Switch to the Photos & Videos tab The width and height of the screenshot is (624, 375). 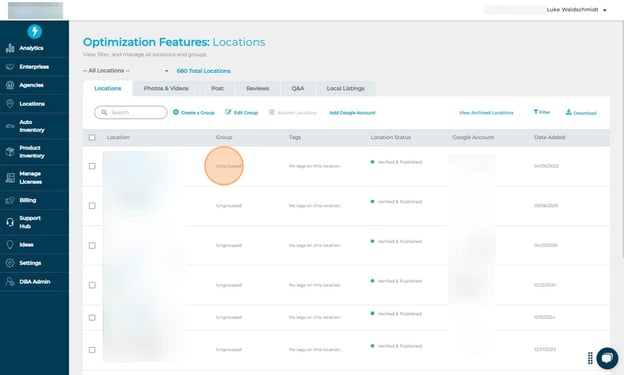[166, 88]
